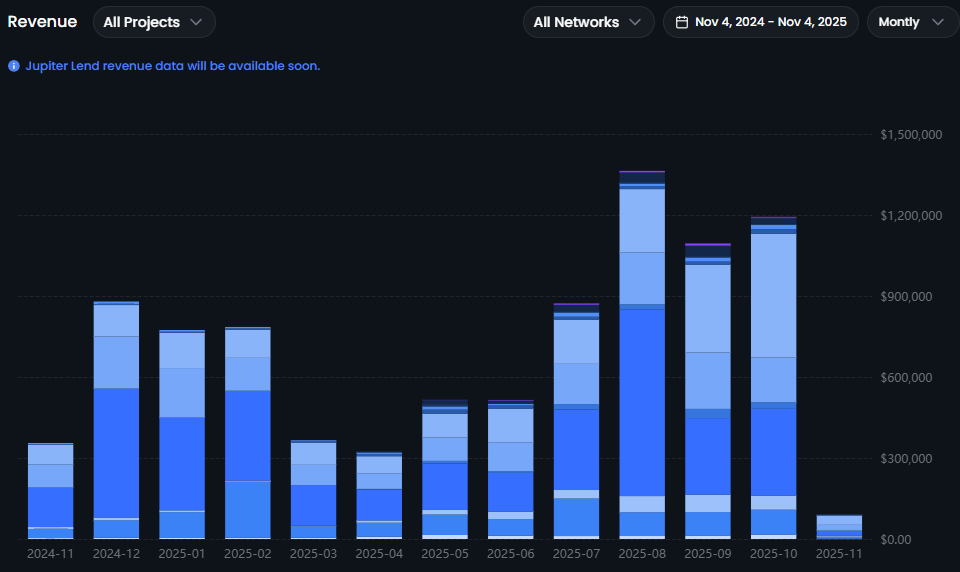Click the calendar icon in date range
This screenshot has width=960, height=572.
[682, 22]
